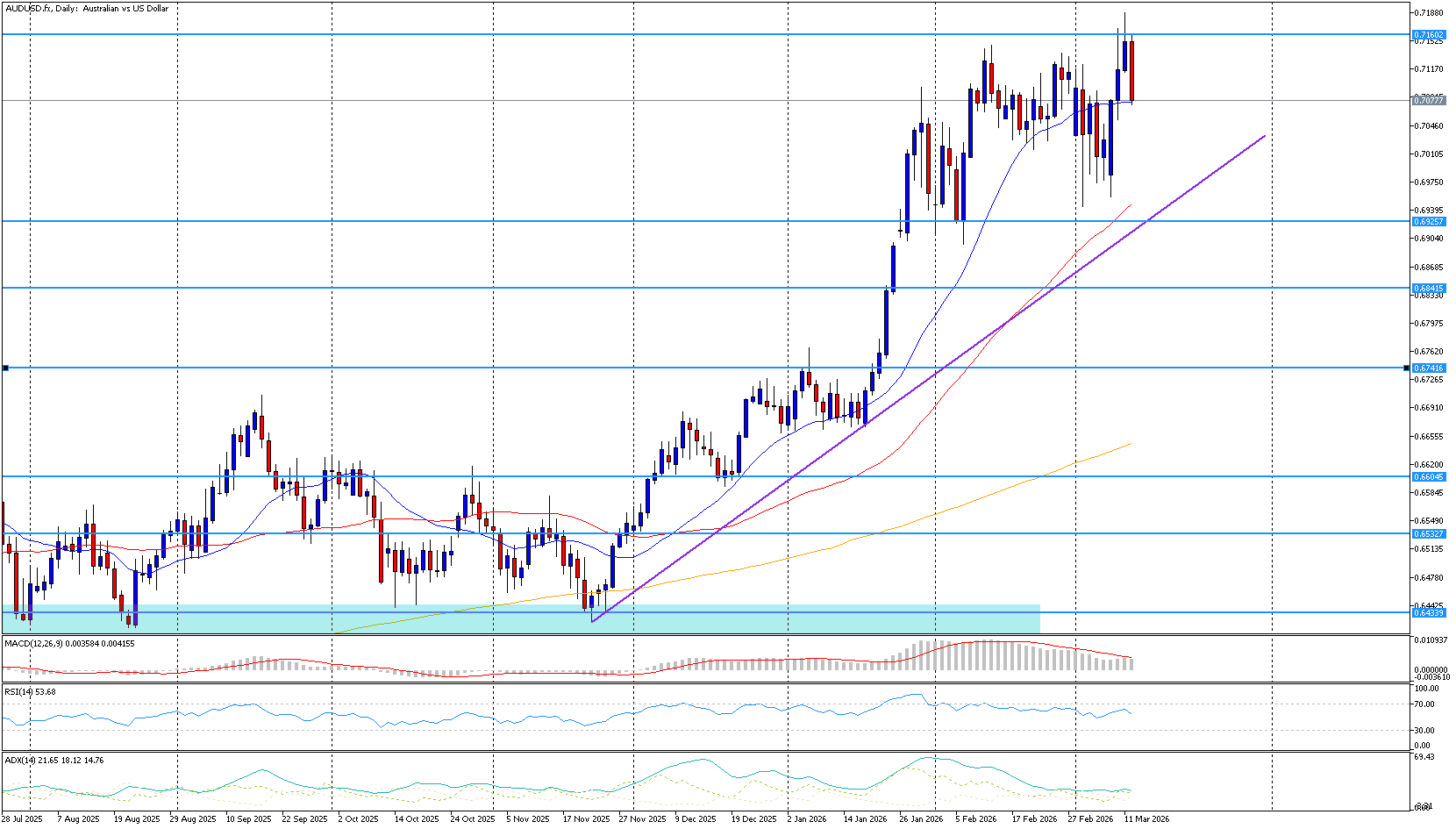Select the 0.64339 horizontal line label
The height and width of the screenshot is (829, 1456).
pyautogui.click(x=1429, y=613)
